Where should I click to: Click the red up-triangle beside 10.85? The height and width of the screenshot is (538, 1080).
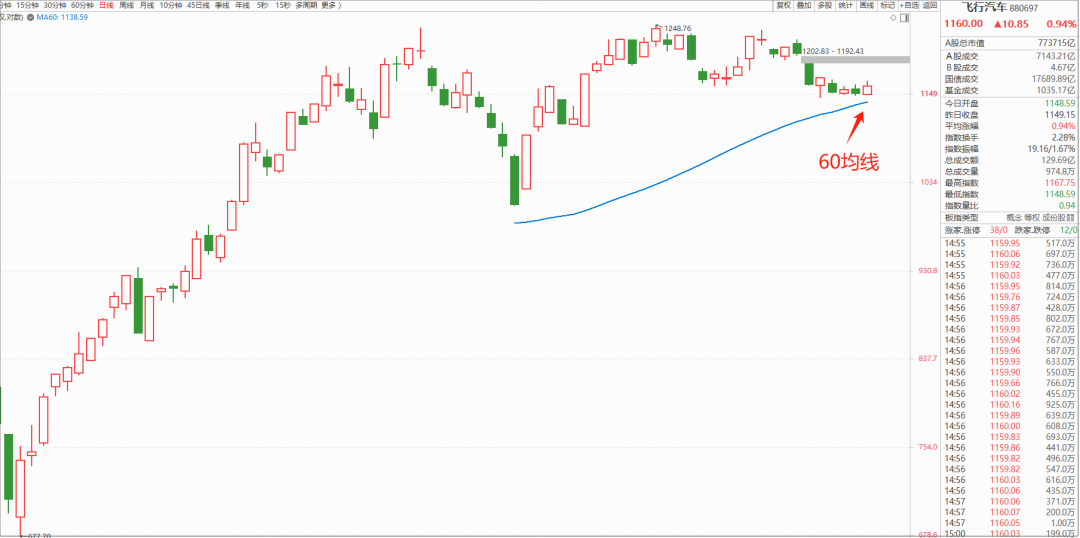997,24
